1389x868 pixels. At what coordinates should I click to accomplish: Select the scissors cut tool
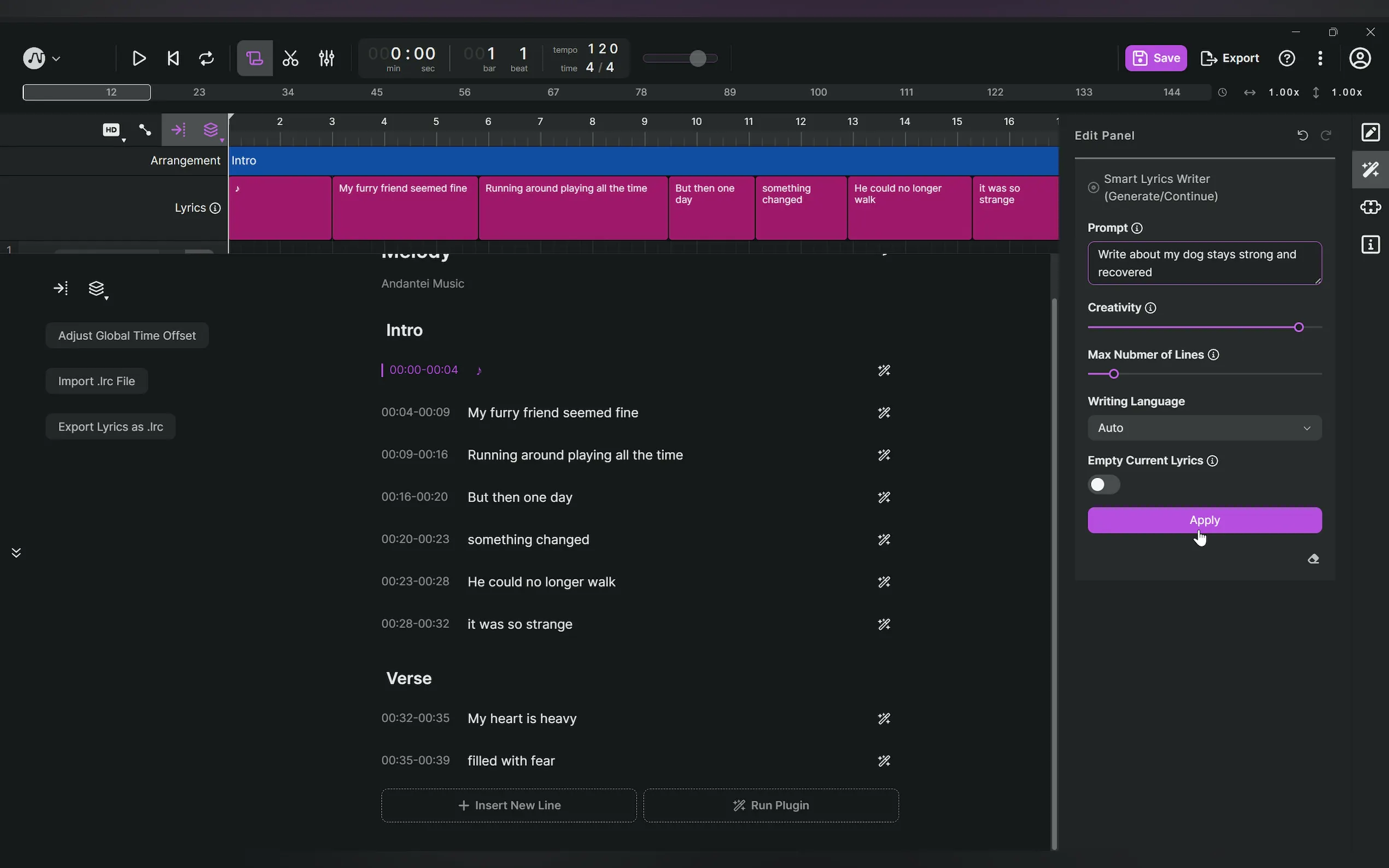290,58
